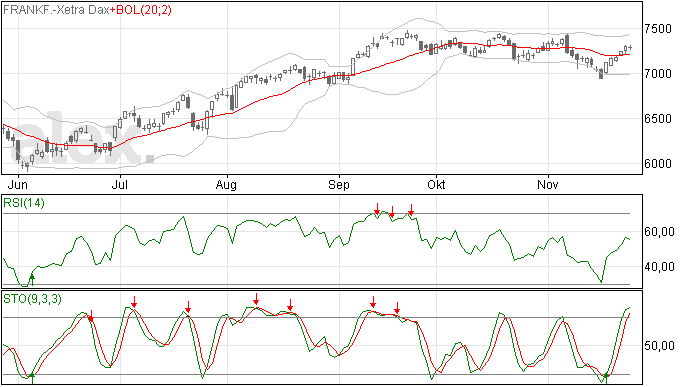Click the 50,00 stochastic scale label
The image size is (690, 387).
click(x=659, y=346)
